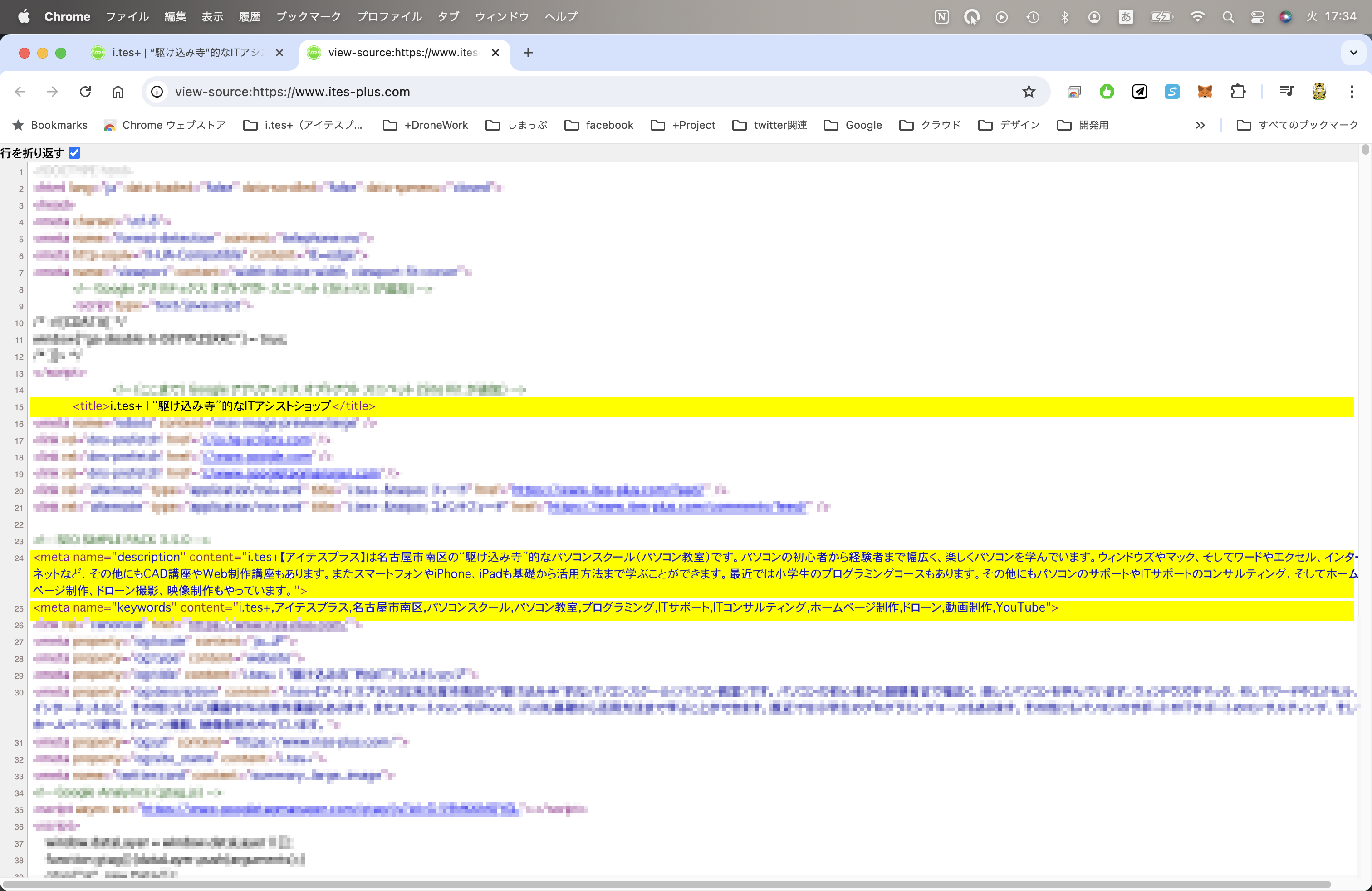Open the 編集 menu

[x=175, y=17]
